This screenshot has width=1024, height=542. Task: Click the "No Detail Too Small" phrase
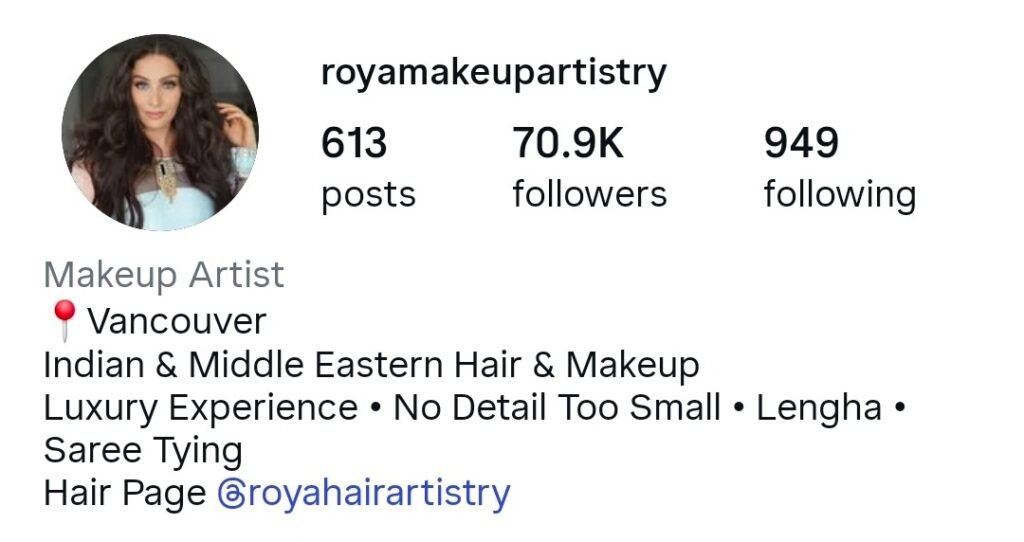[x=557, y=407]
